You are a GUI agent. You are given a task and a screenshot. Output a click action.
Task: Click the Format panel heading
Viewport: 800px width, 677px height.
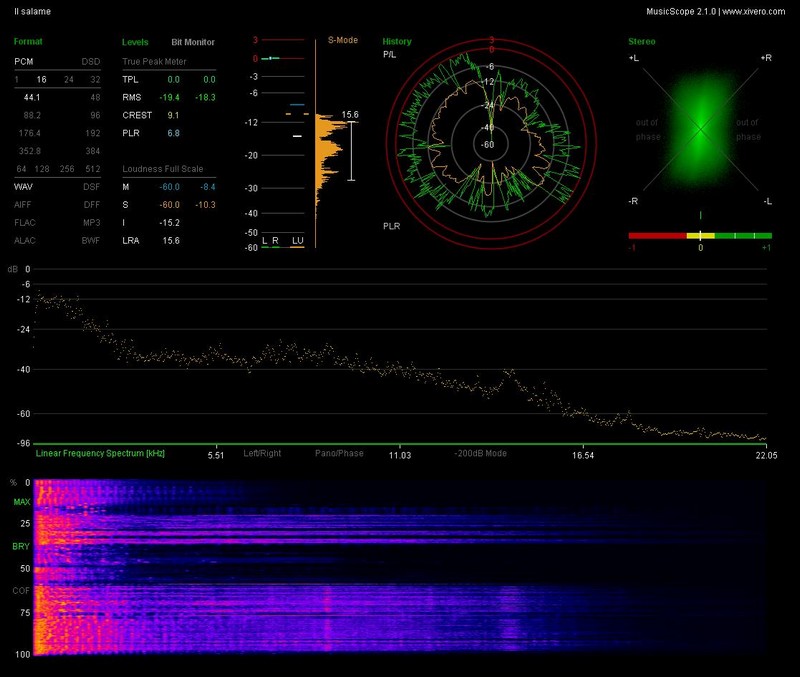pyautogui.click(x=28, y=42)
